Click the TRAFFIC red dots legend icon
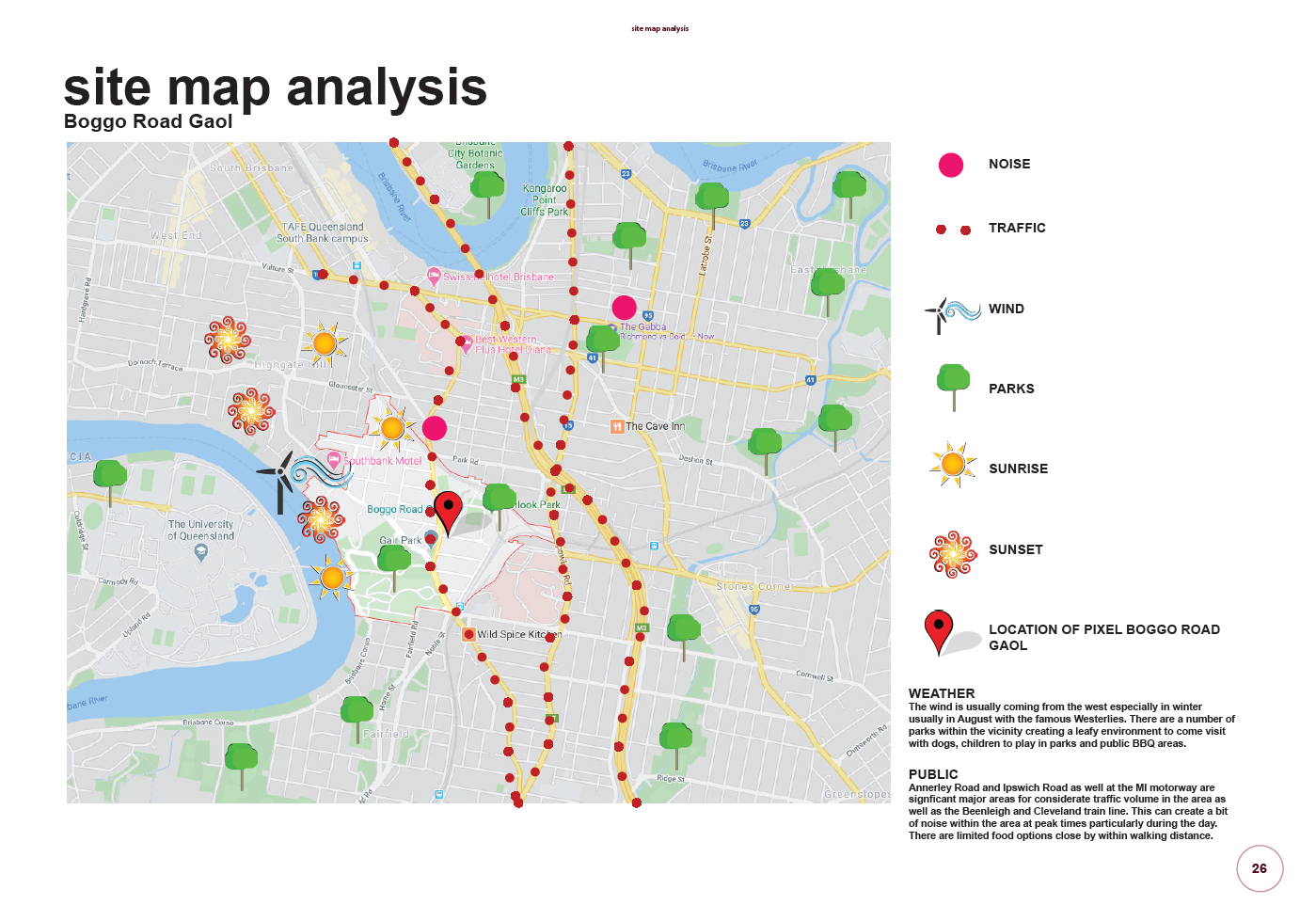 (x=953, y=230)
